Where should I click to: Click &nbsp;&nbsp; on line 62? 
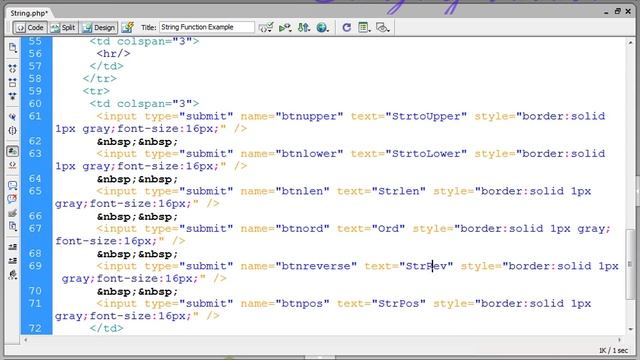coord(138,142)
